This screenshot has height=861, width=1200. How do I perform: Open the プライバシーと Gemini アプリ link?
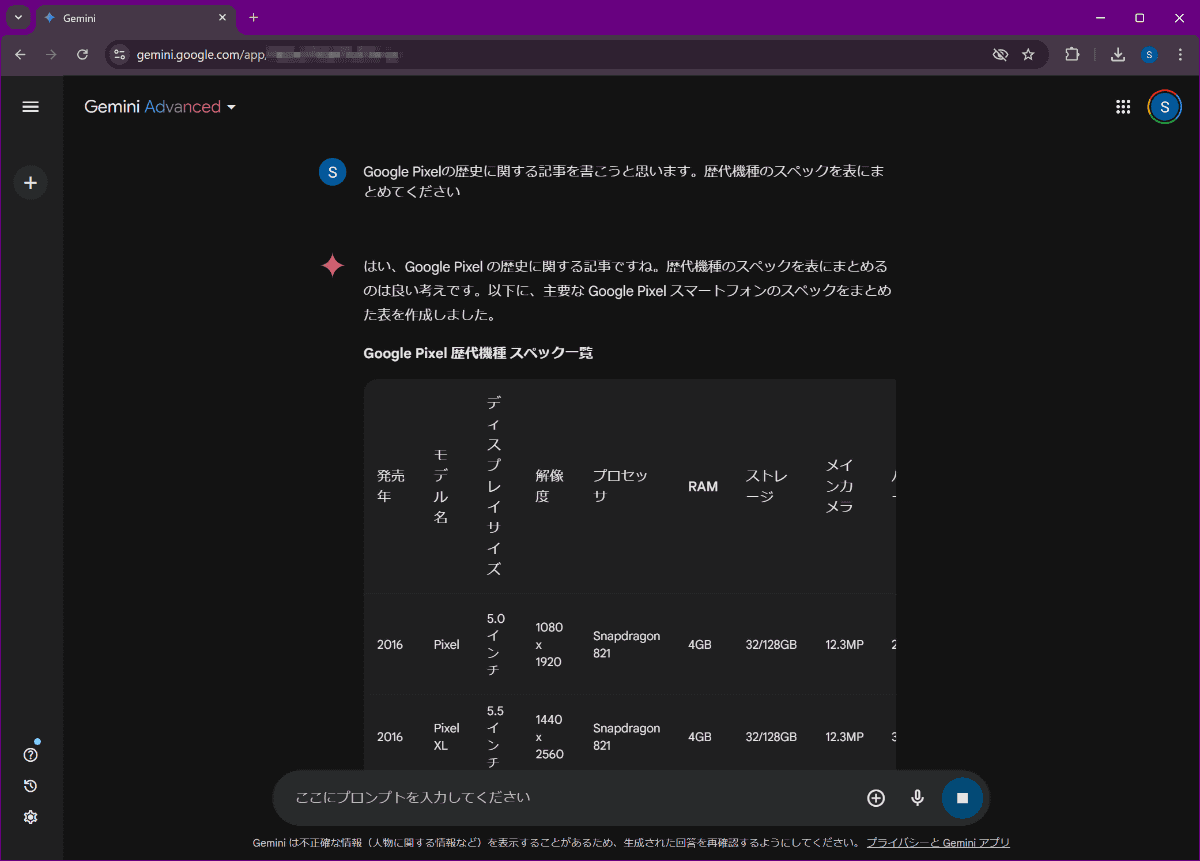938,843
